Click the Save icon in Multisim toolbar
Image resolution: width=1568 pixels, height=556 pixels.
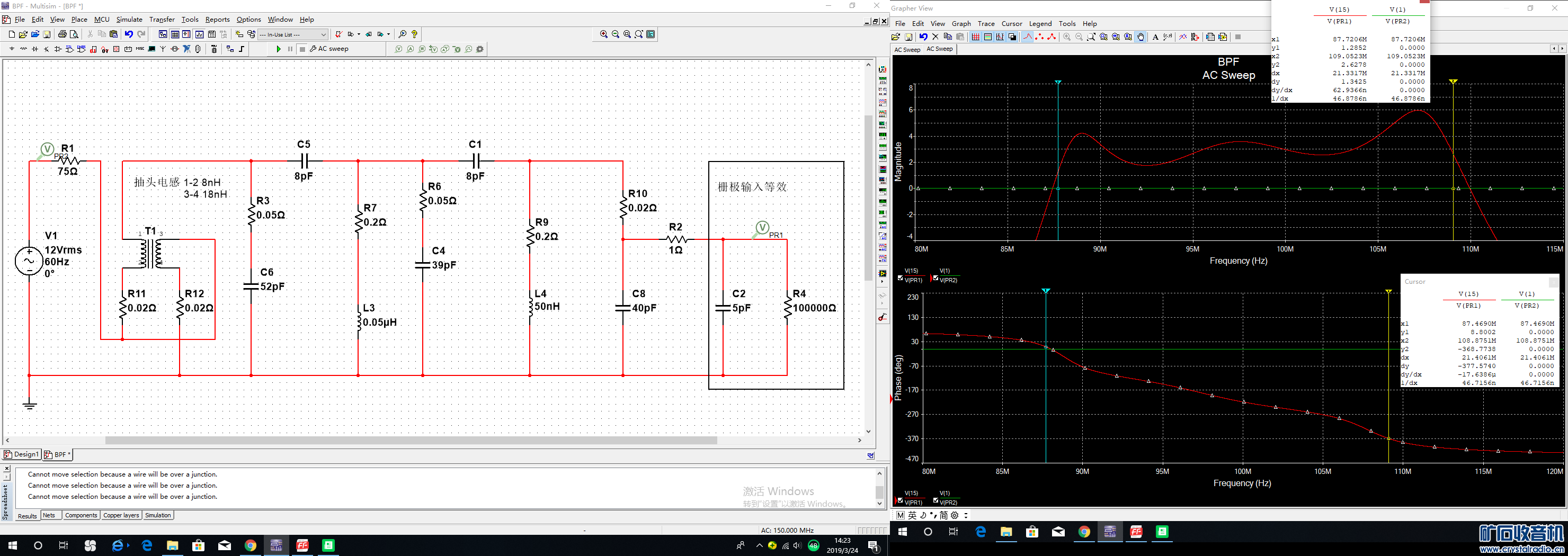click(46, 34)
